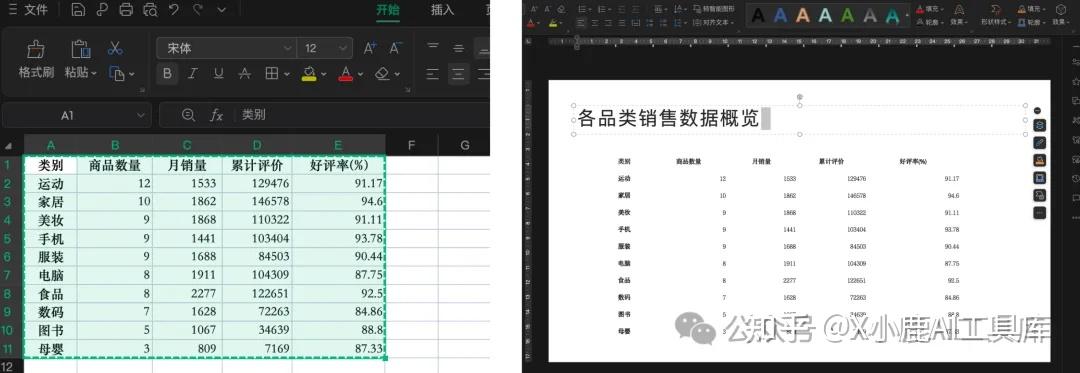
Task: Open the text 效果 effects button
Action: click(x=958, y=14)
